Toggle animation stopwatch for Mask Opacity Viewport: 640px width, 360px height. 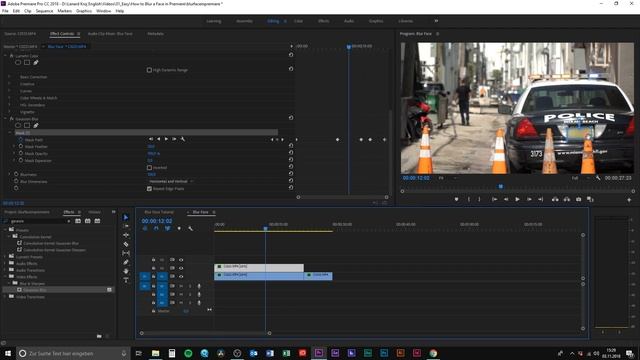tap(20, 153)
